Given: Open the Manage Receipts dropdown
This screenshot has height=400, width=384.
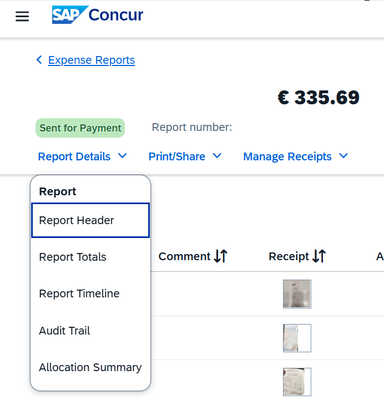Looking at the screenshot, I should point(295,156).
